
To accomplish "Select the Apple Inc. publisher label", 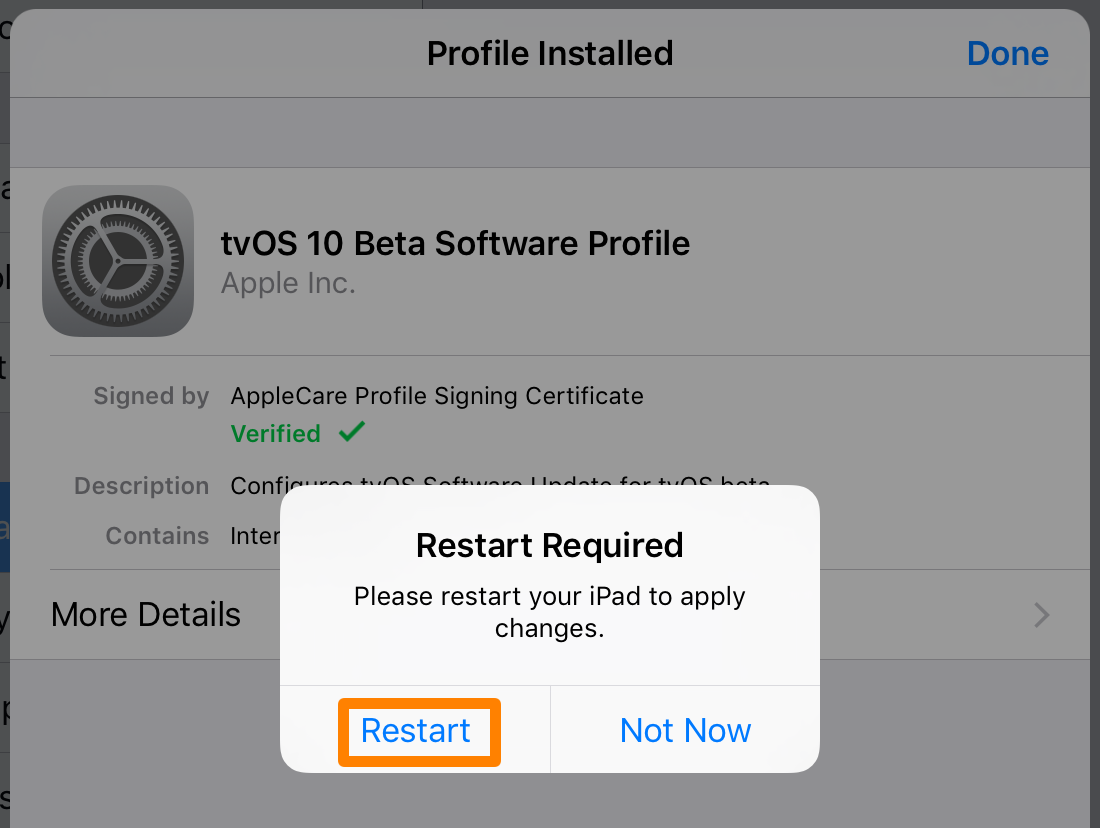I will pyautogui.click(x=288, y=283).
